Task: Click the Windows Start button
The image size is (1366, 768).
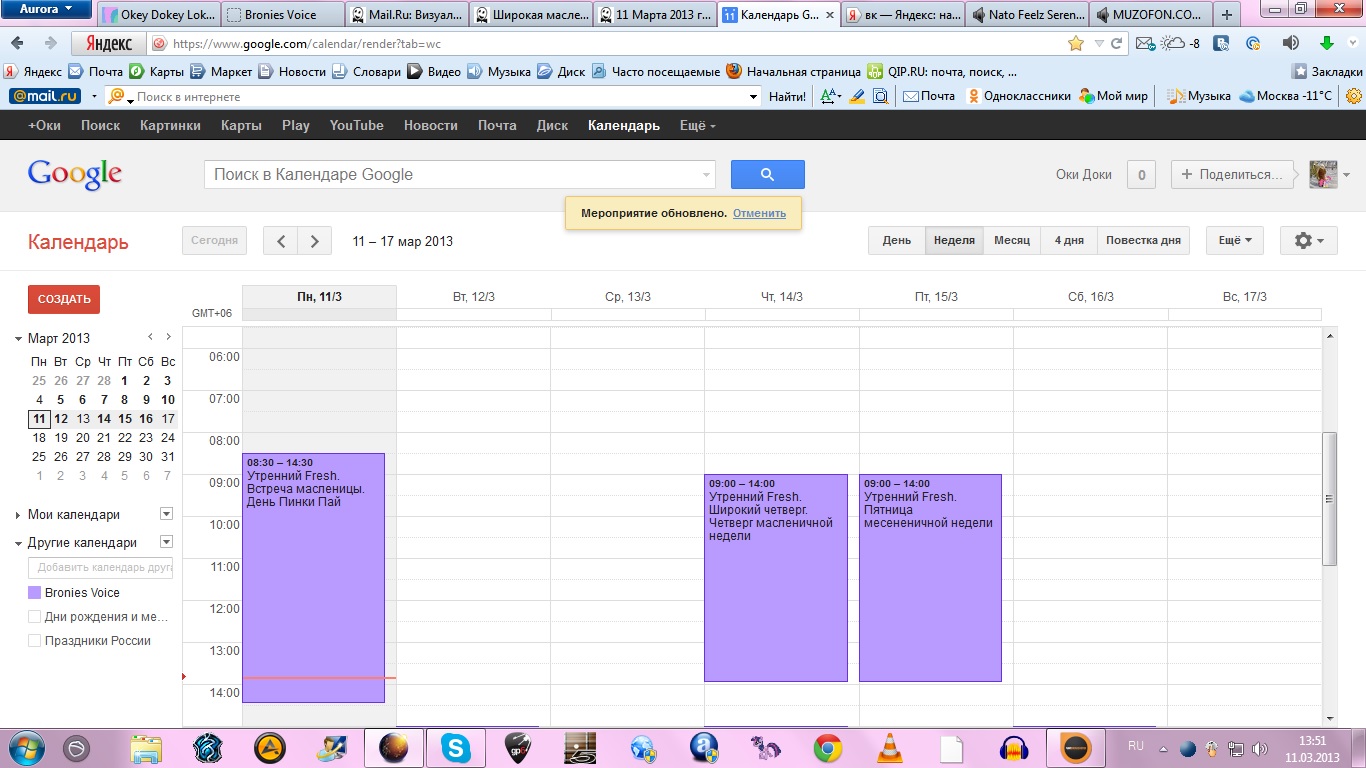Action: (25, 747)
